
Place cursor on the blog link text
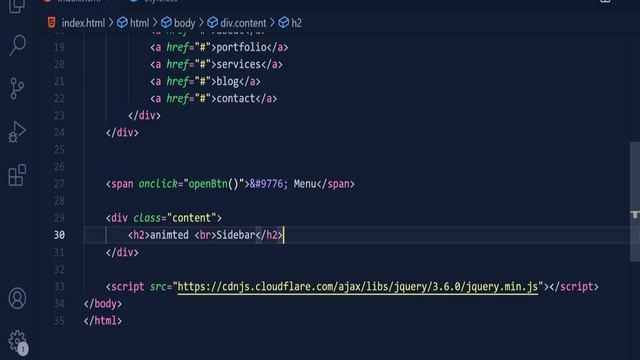pos(227,82)
